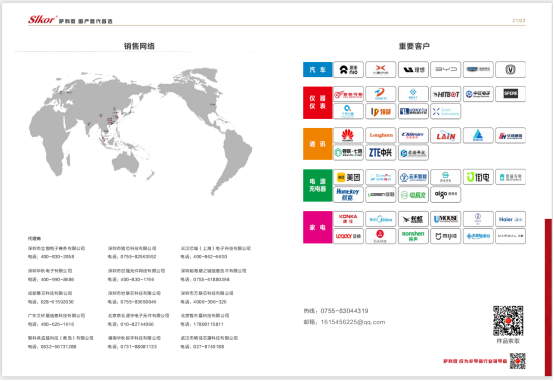Click the large 样品索取 QR code
Image resolution: width=554 pixels, height=381 pixels.
[508, 321]
